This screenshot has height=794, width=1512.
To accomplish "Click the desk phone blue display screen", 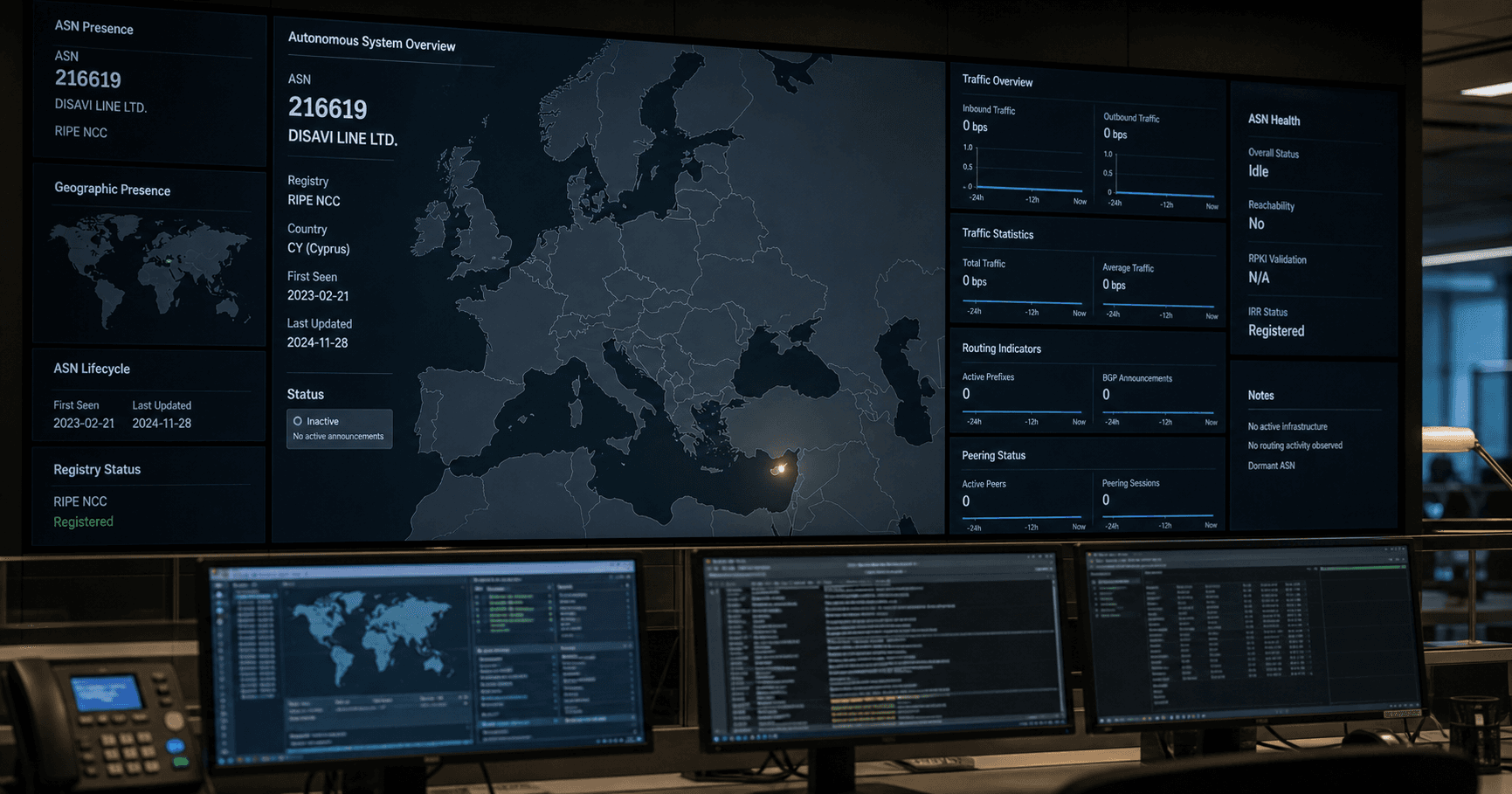I will tap(107, 694).
